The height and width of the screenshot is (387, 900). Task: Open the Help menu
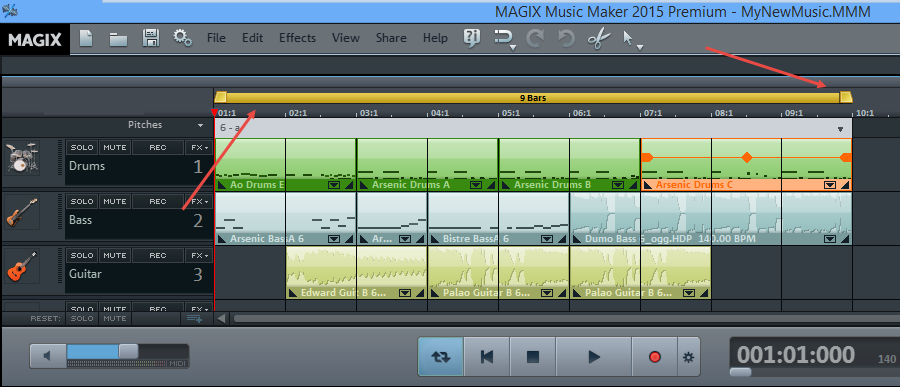click(x=435, y=38)
